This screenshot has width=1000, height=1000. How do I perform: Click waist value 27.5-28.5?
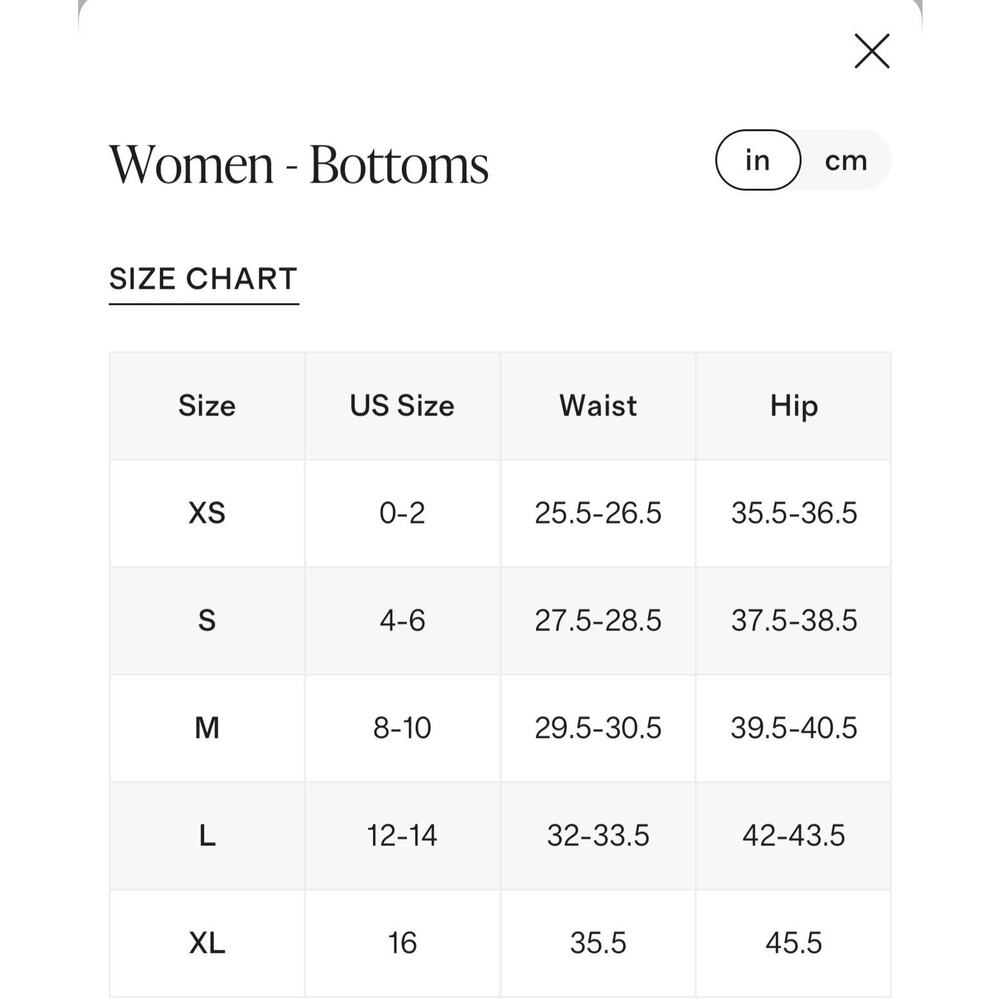pyautogui.click(x=598, y=621)
